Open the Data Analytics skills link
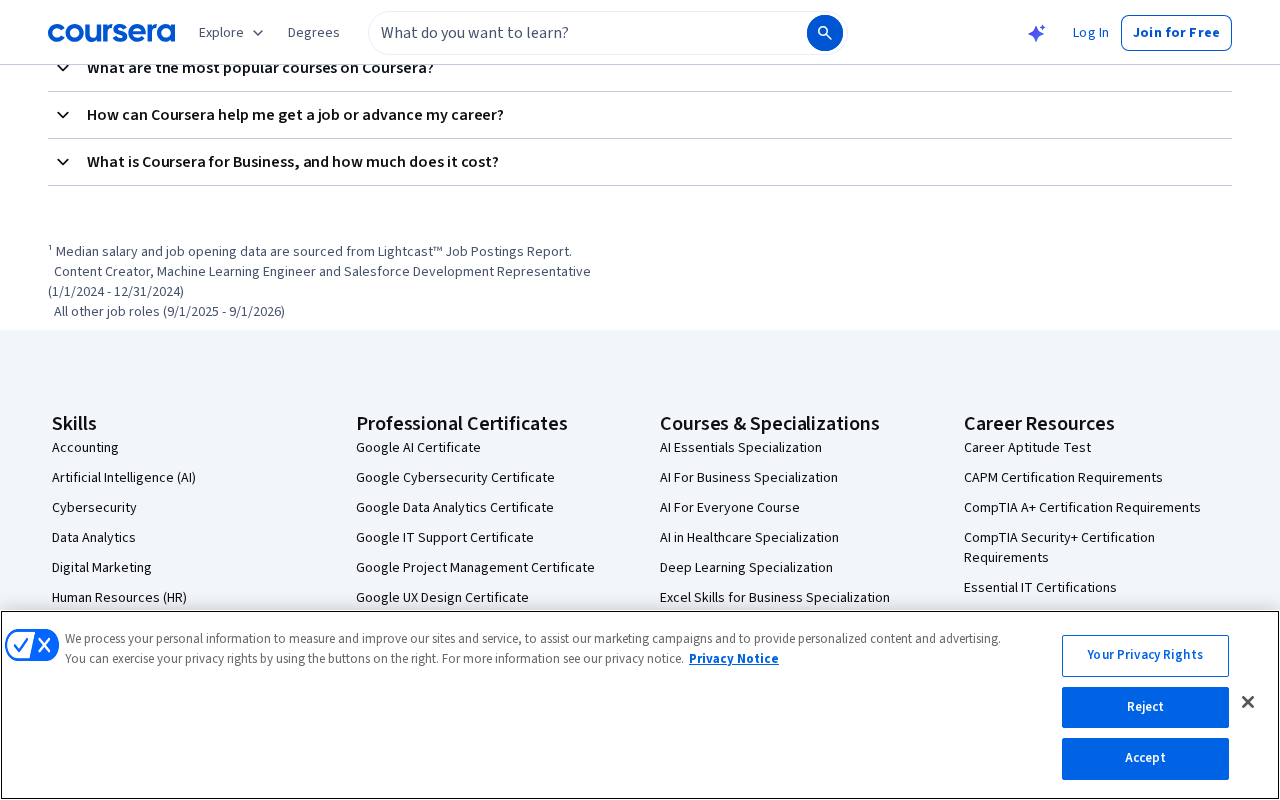 click(x=94, y=537)
